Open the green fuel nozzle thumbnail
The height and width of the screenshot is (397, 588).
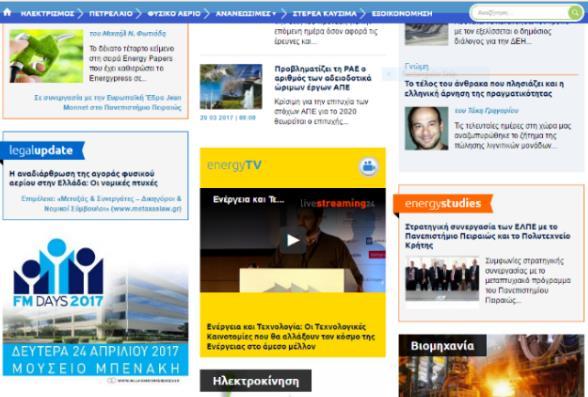[46, 56]
